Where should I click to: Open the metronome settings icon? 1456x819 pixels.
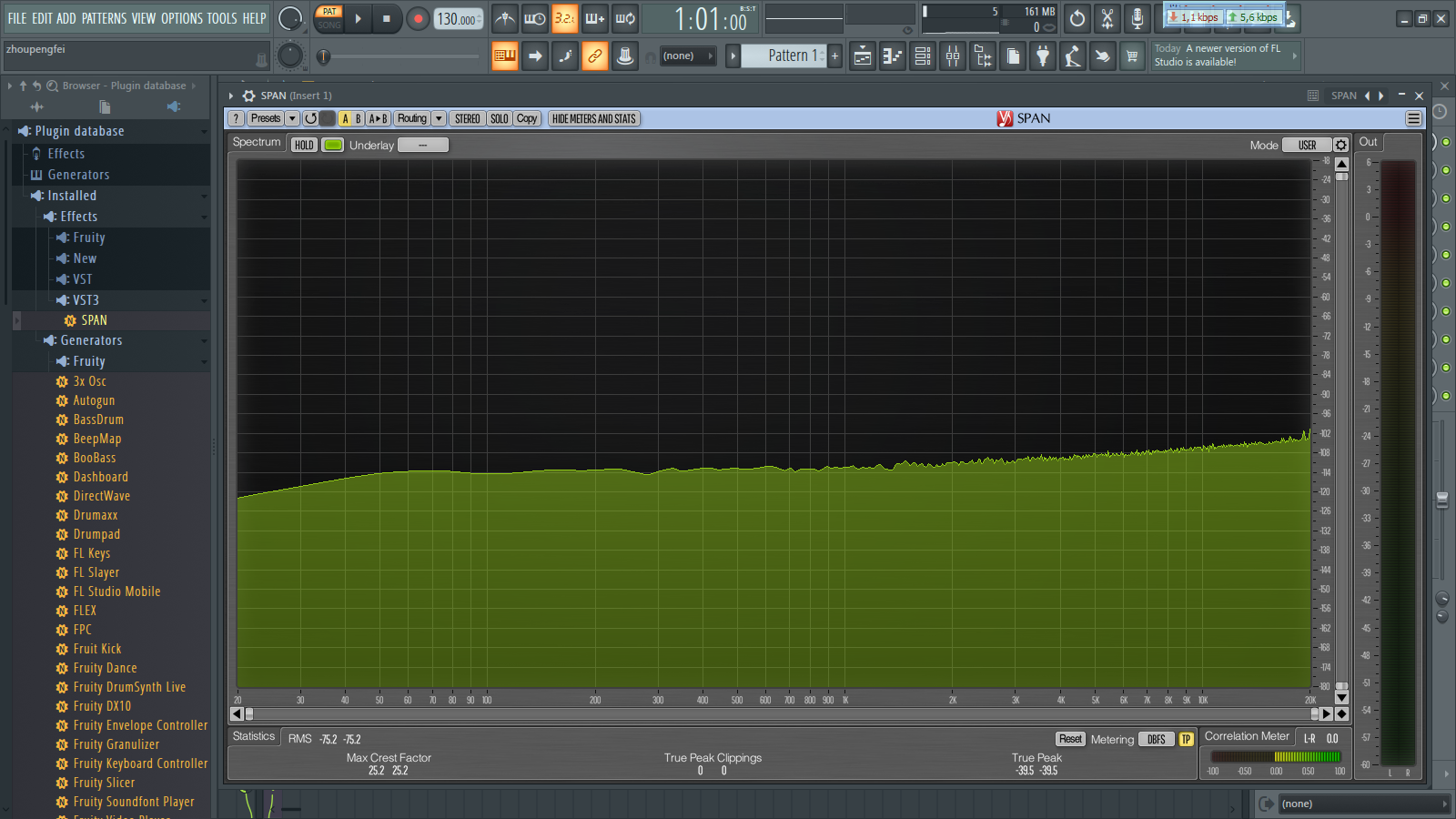point(505,18)
